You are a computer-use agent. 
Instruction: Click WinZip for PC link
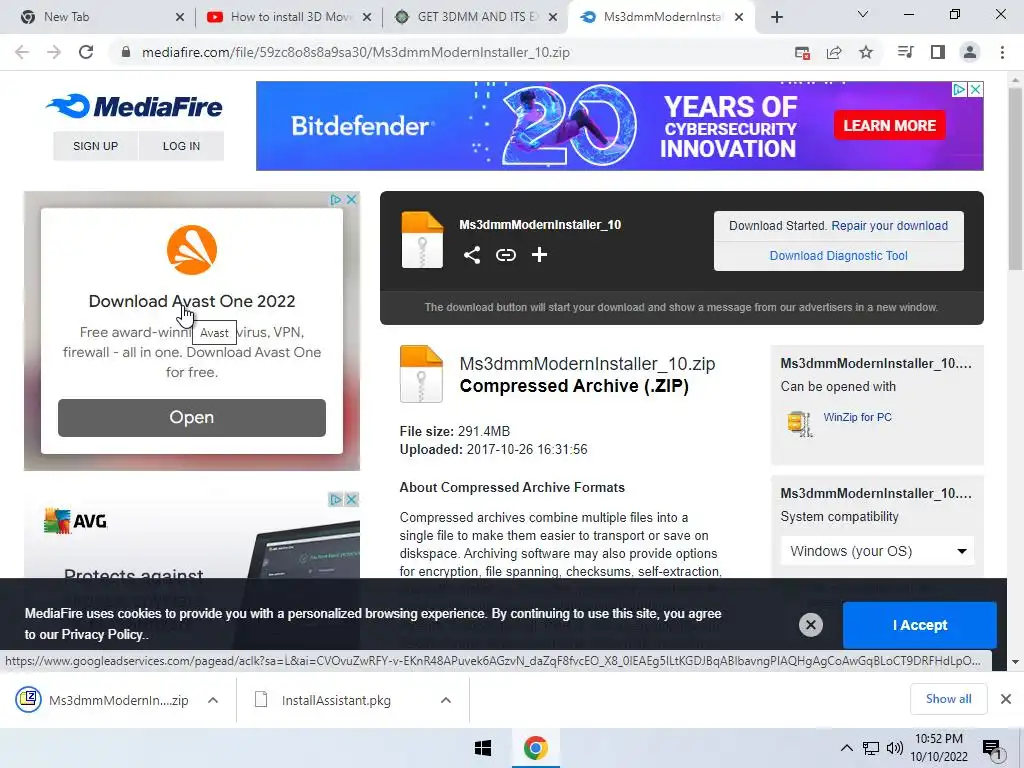[x=857, y=417]
